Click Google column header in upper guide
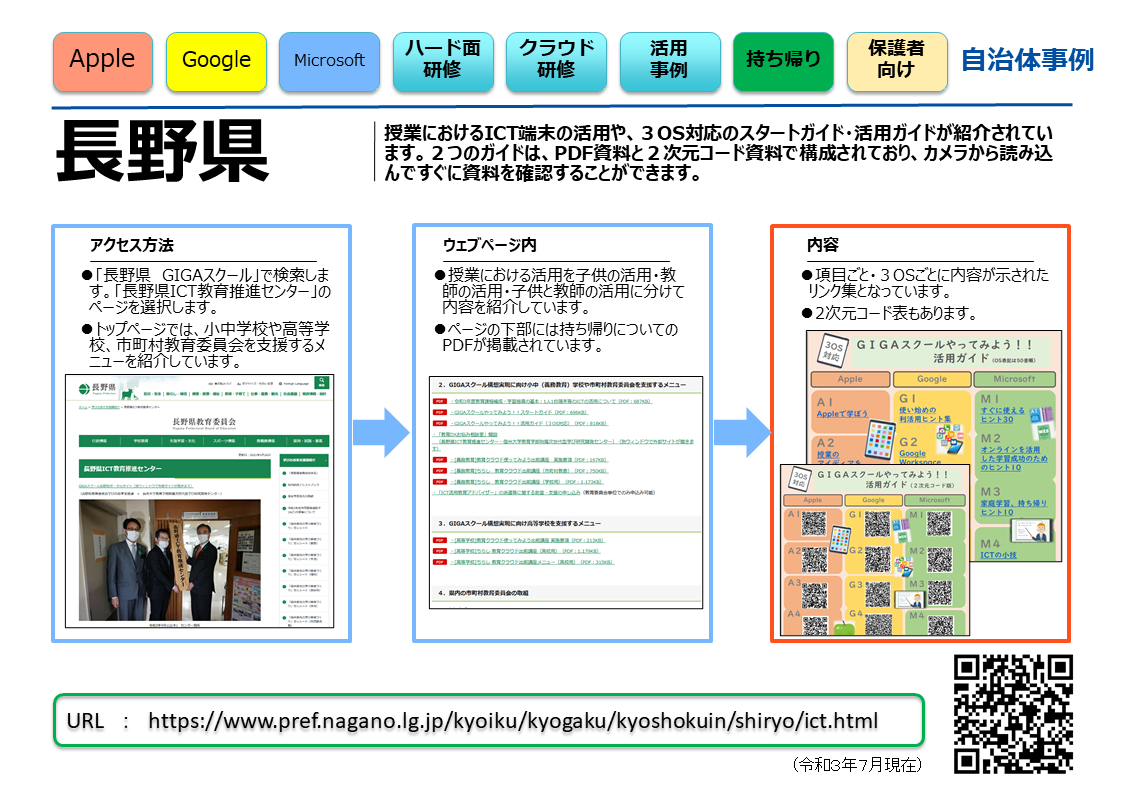This screenshot has width=1123, height=794. [932, 379]
